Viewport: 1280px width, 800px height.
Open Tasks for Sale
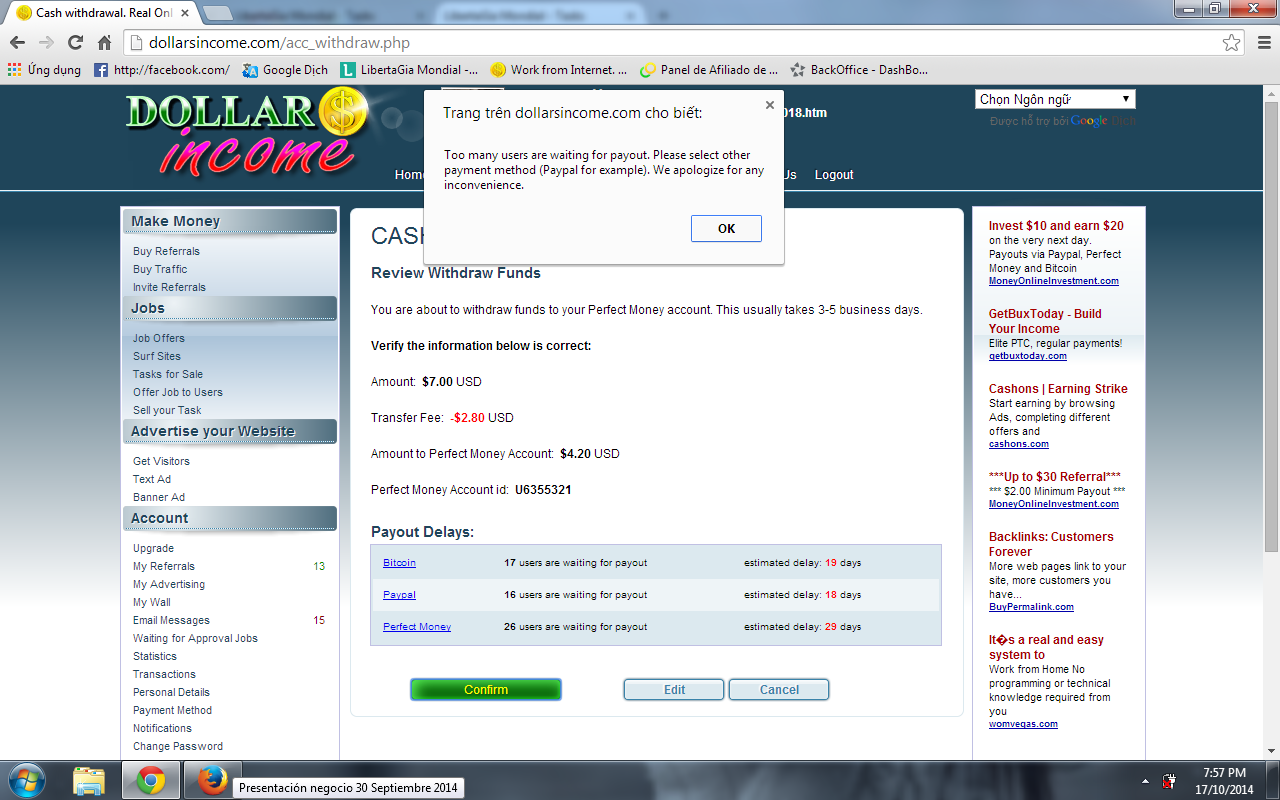(x=168, y=375)
